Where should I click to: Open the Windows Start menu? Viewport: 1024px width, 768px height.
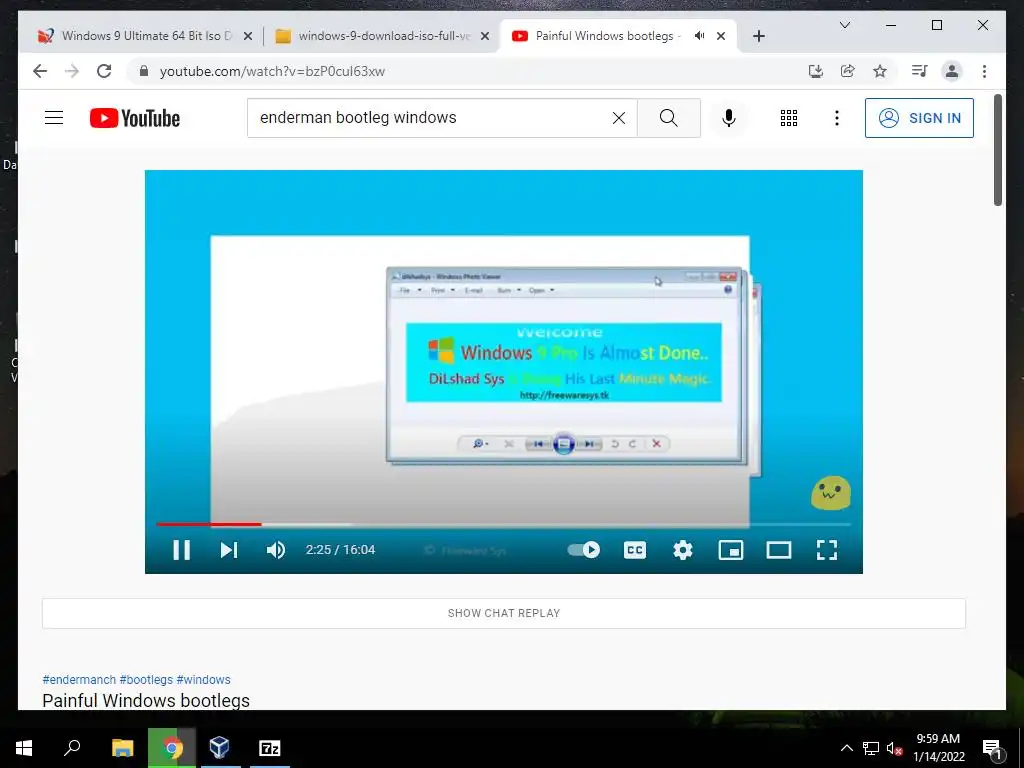point(24,748)
